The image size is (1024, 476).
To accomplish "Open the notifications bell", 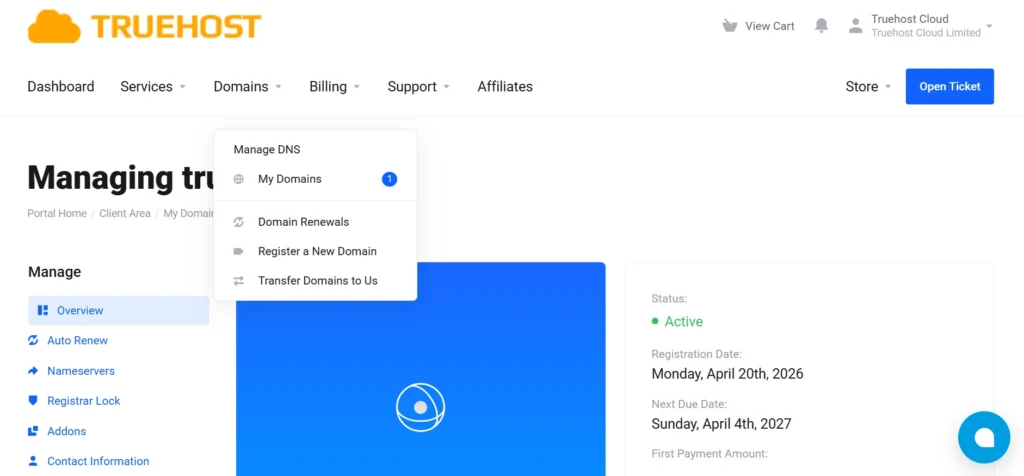I will [822, 26].
